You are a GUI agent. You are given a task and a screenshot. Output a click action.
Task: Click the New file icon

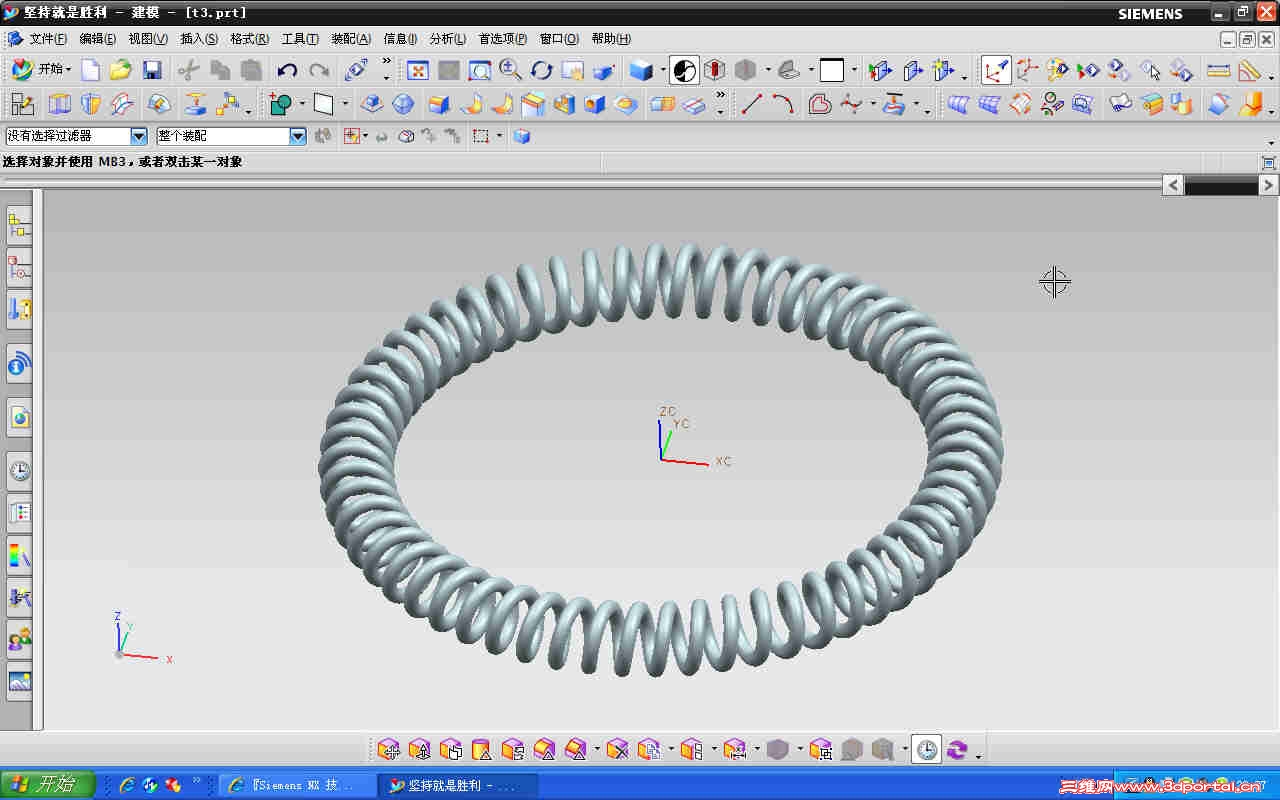tap(91, 70)
